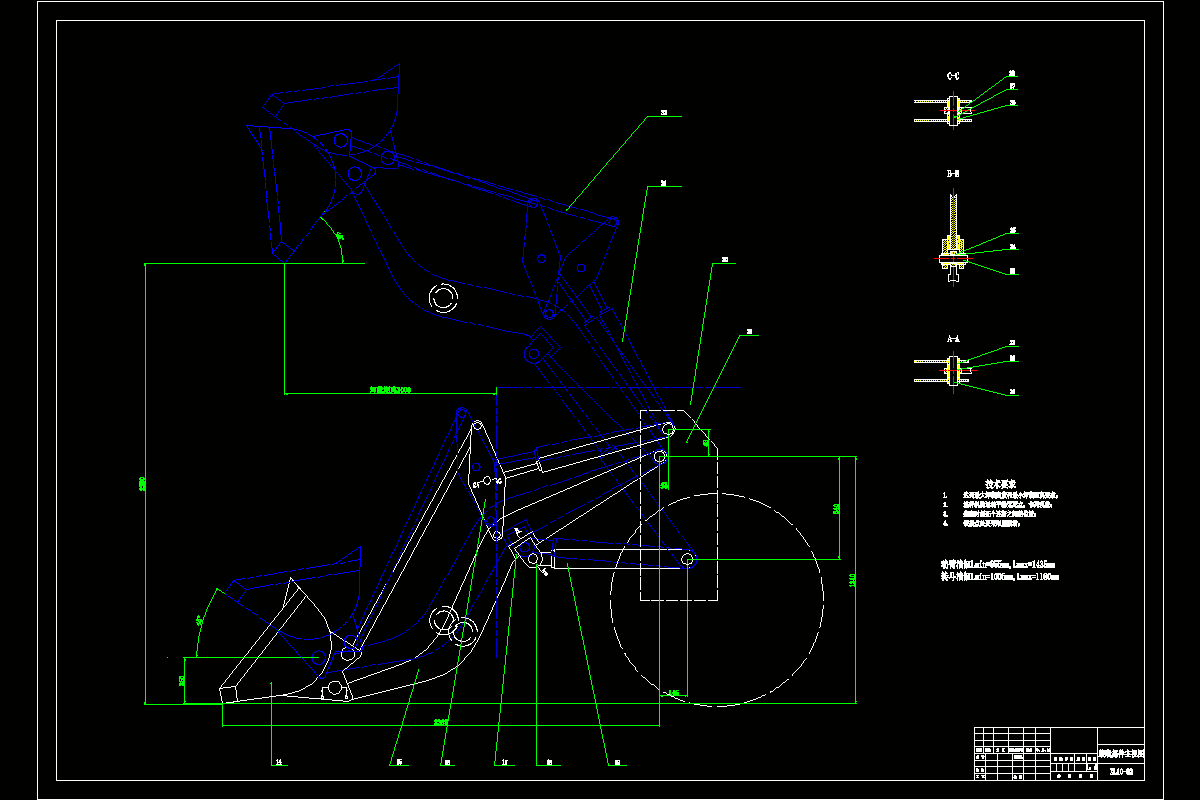Click part number label "17" at the drawing bottom
Viewport: 1200px width, 800px height.
[505, 763]
